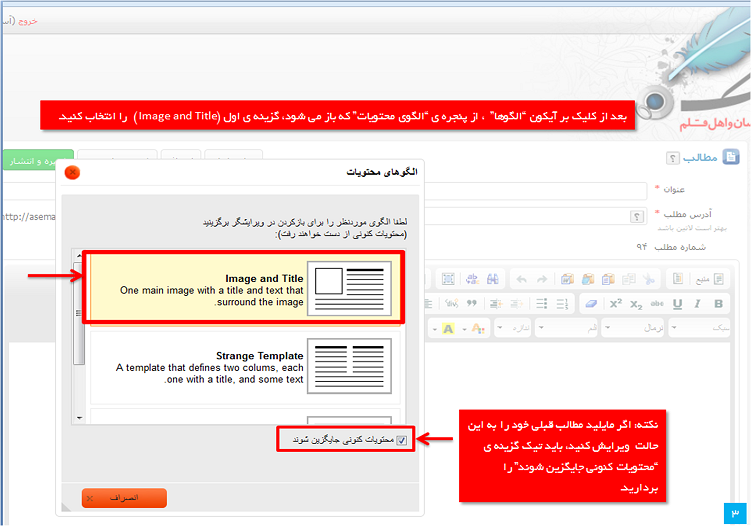
Task: Click the green ذخیره و انتشار button
Action: [x=38, y=160]
